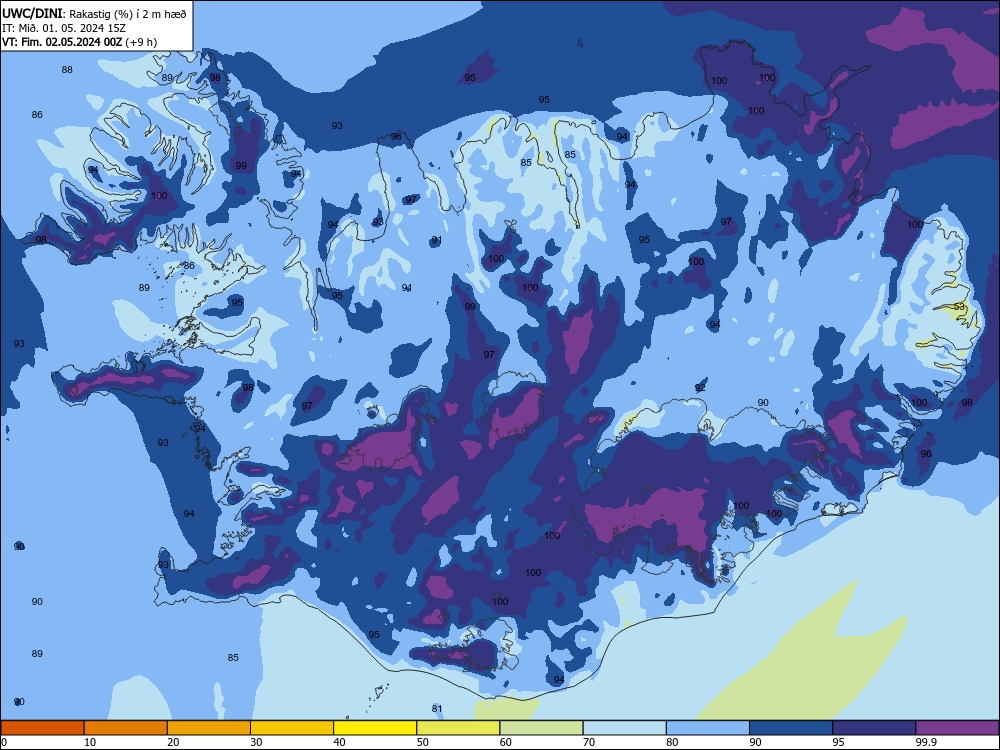This screenshot has height=750, width=1000.
Task: Select the yellow-green 50–60 legend swatch
Action: tap(458, 728)
